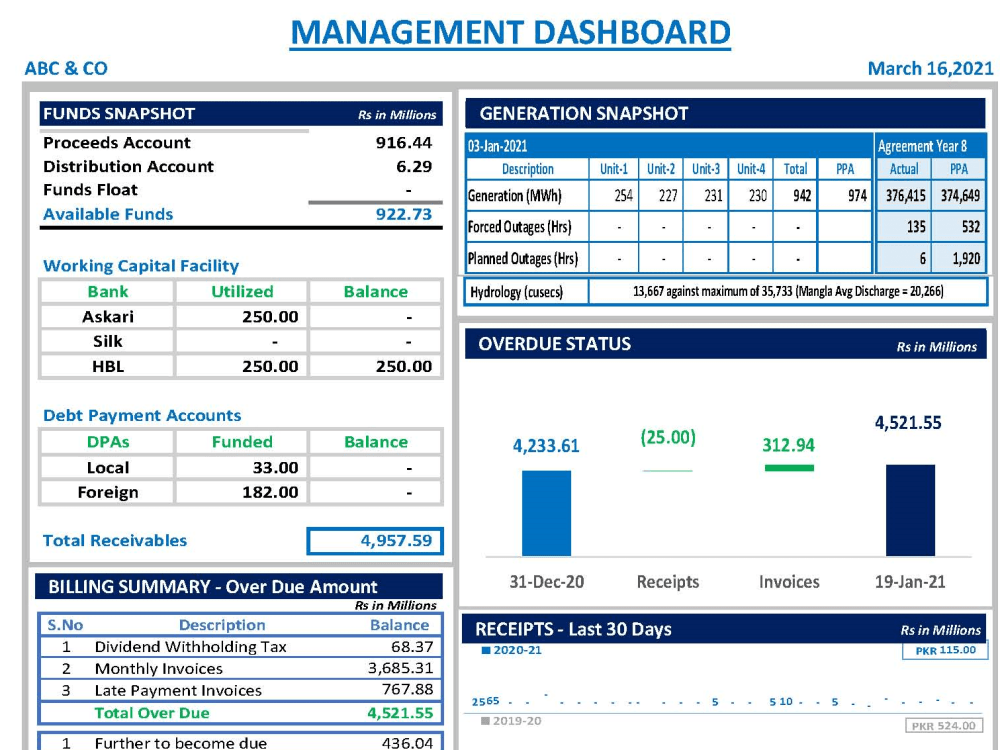Click Proceeds Account value 916.44
The image size is (1000, 750).
(404, 142)
